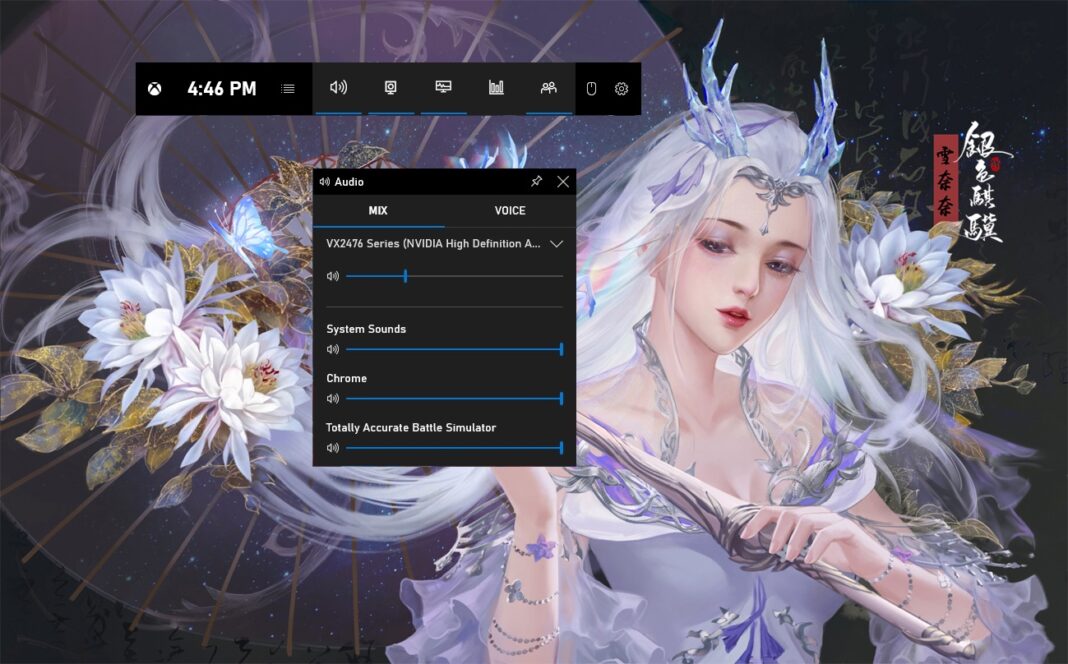Image resolution: width=1068 pixels, height=664 pixels.
Task: Mute Chrome audio
Action: pyautogui.click(x=333, y=398)
